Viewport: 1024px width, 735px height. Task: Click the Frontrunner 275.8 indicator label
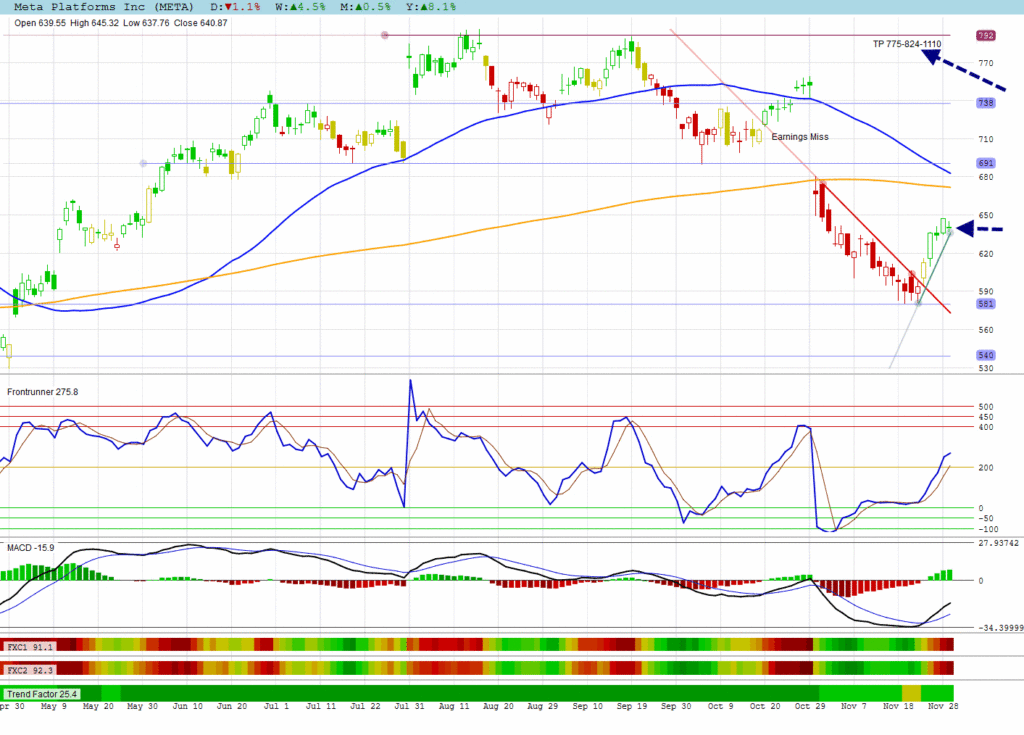tap(43, 392)
